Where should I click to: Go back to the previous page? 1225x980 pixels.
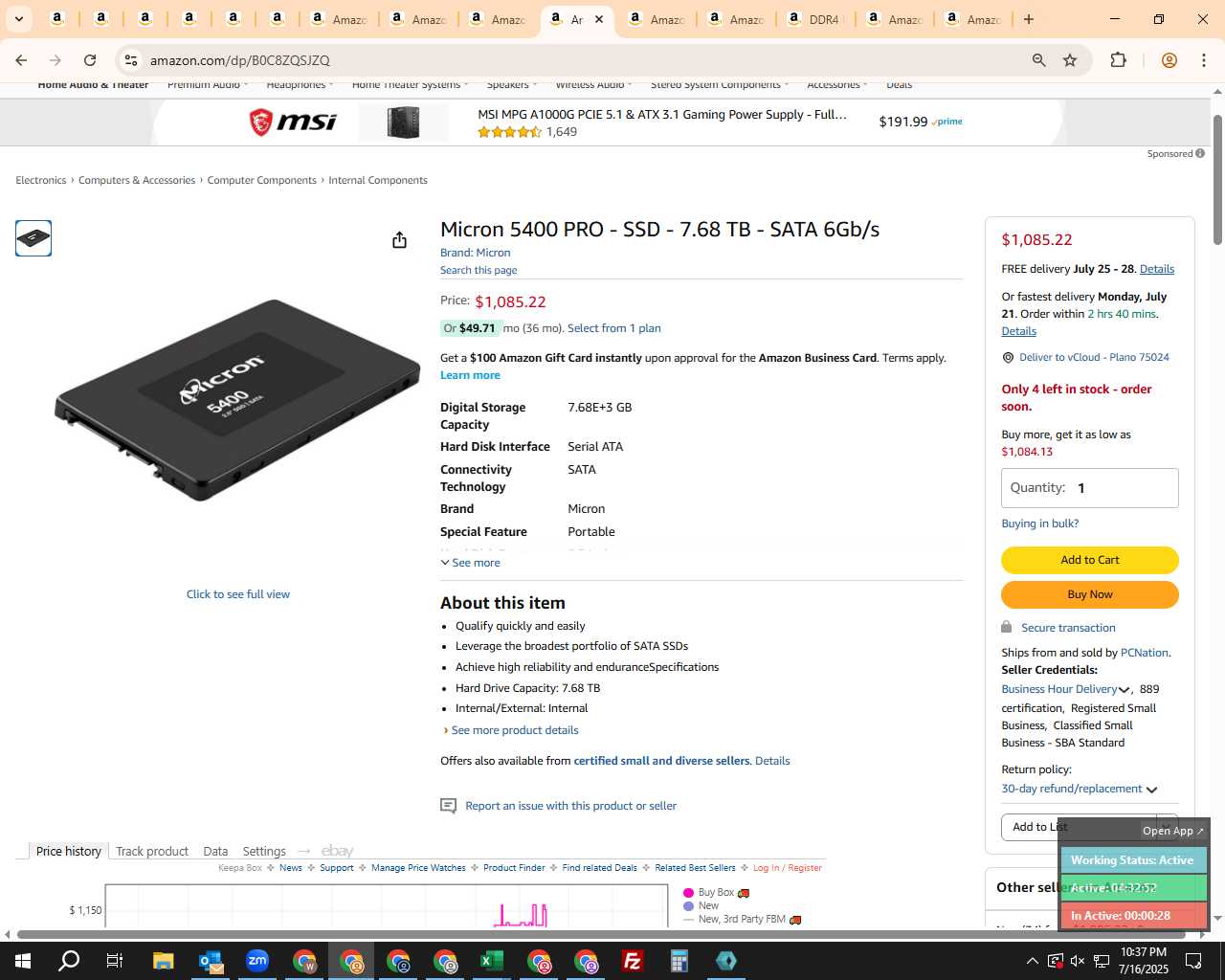[21, 60]
